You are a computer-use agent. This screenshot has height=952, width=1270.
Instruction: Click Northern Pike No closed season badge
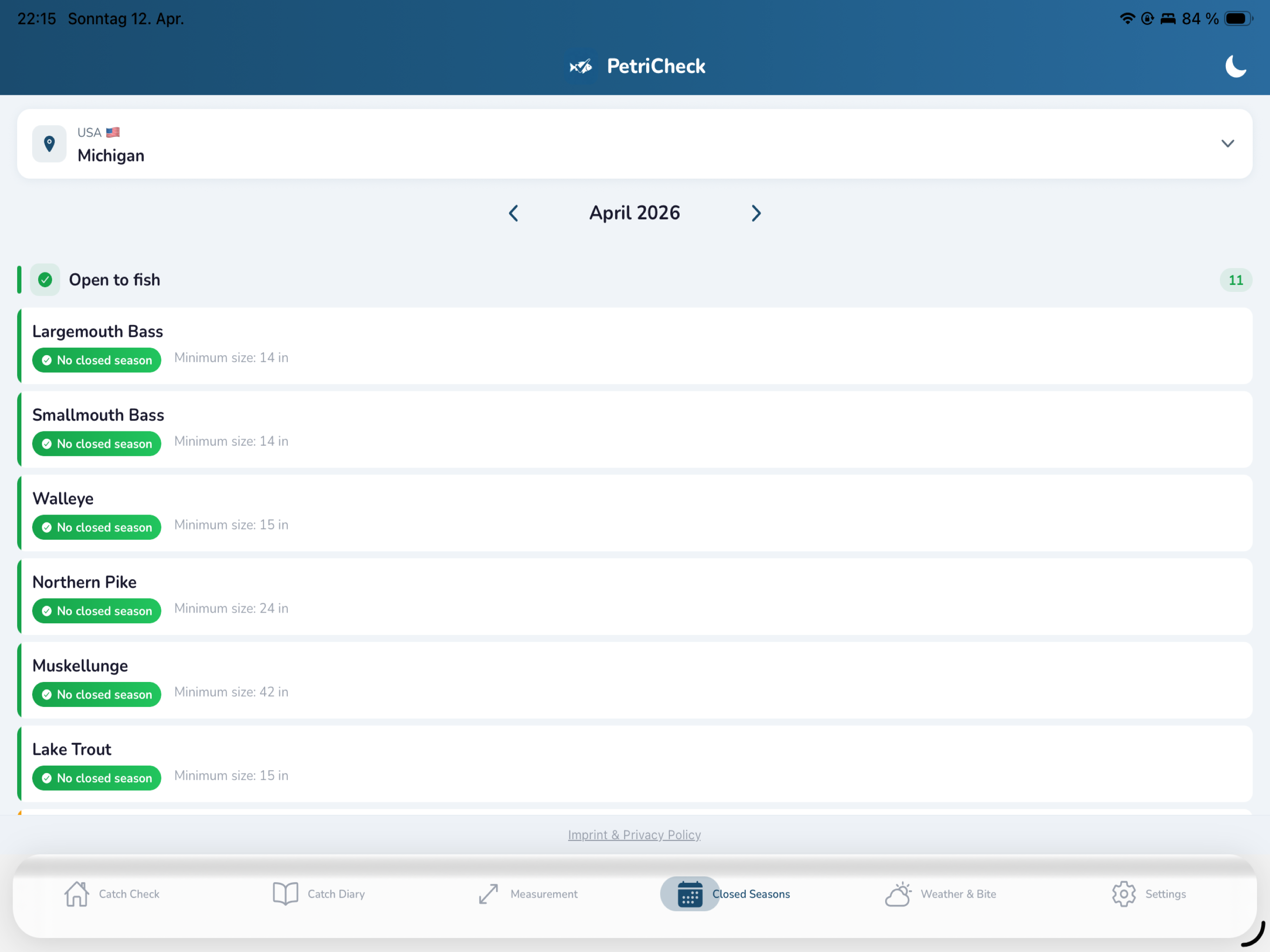pyautogui.click(x=96, y=611)
